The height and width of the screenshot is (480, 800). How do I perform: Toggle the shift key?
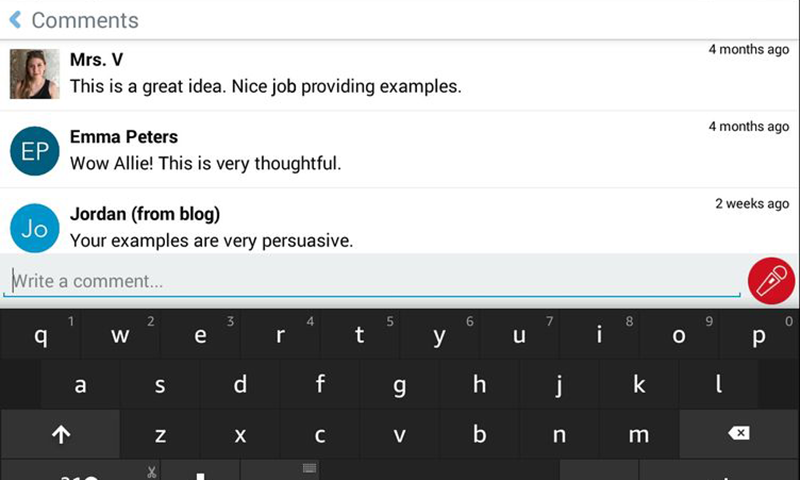pyautogui.click(x=60, y=434)
